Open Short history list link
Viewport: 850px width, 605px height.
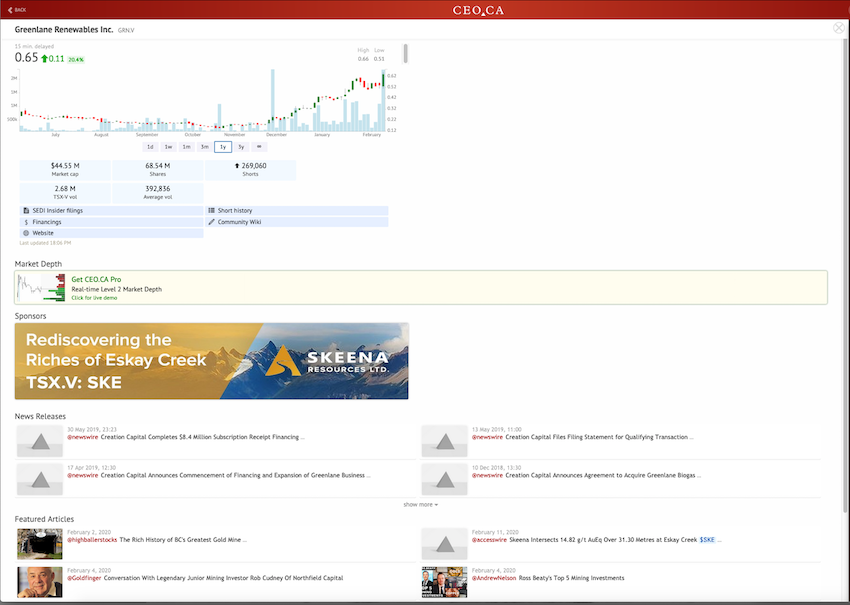coord(234,211)
